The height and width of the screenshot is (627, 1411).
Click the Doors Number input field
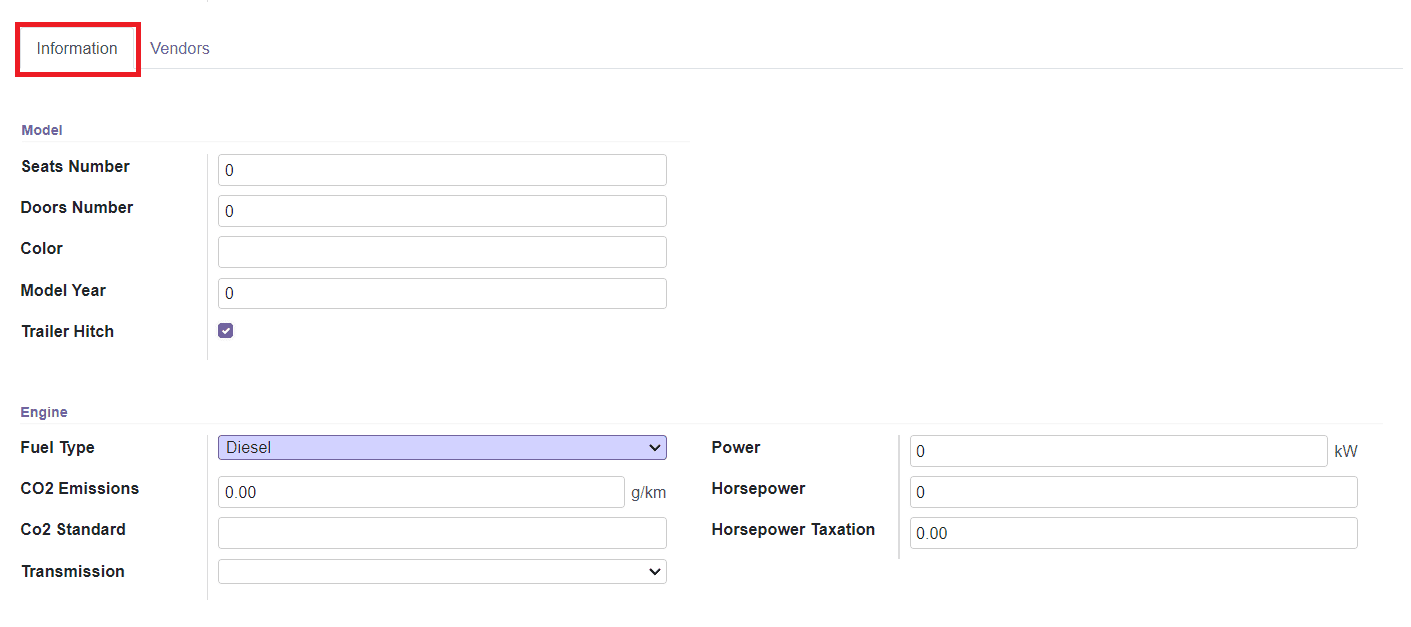click(442, 210)
